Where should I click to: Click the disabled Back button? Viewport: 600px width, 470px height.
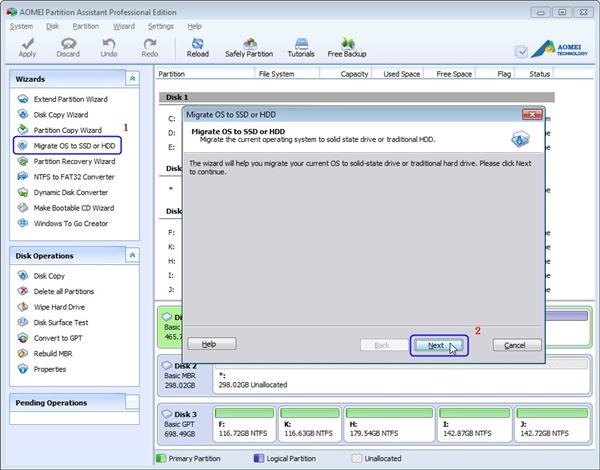(x=384, y=345)
